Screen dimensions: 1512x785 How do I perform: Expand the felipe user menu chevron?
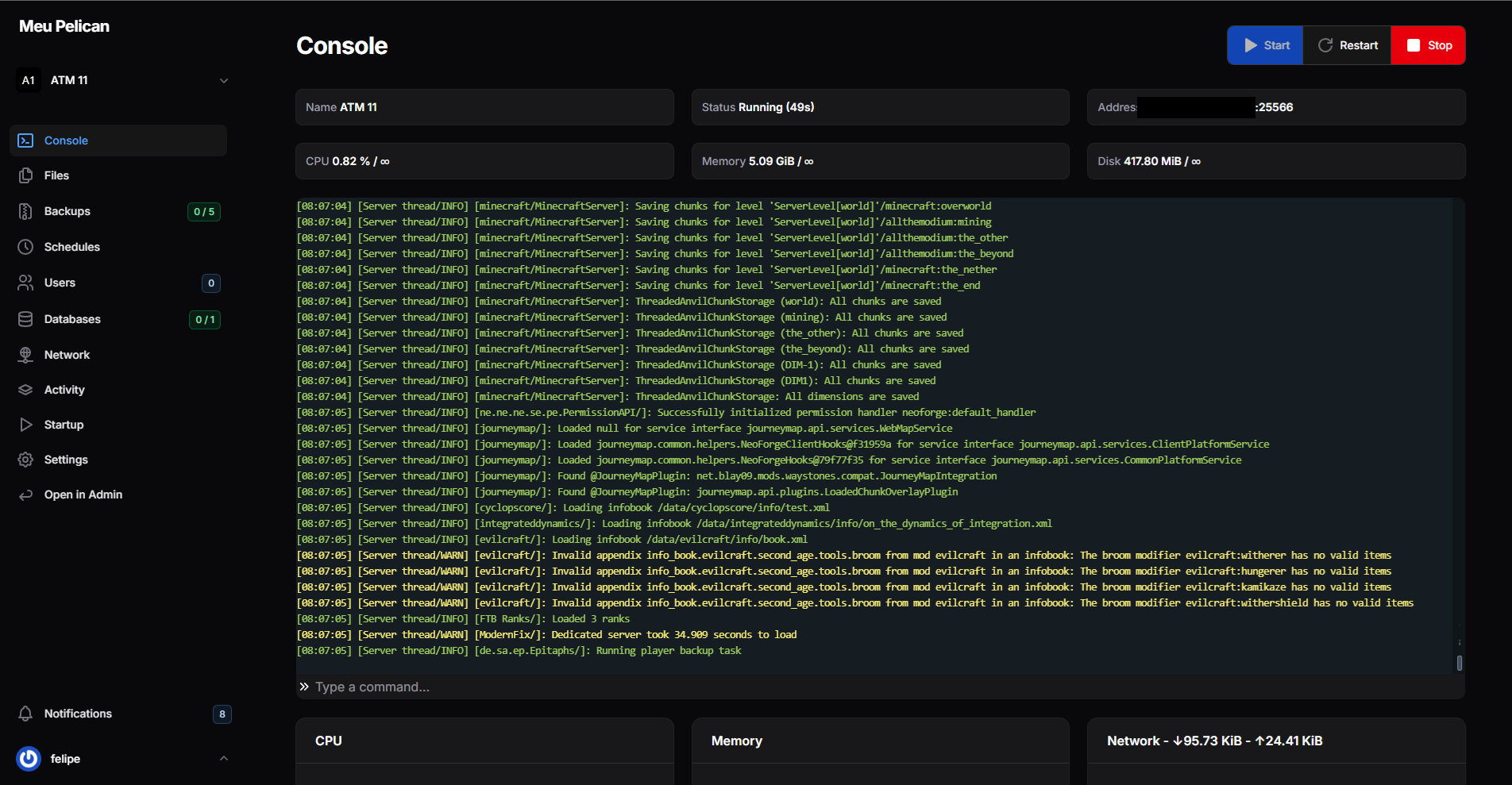coord(224,759)
